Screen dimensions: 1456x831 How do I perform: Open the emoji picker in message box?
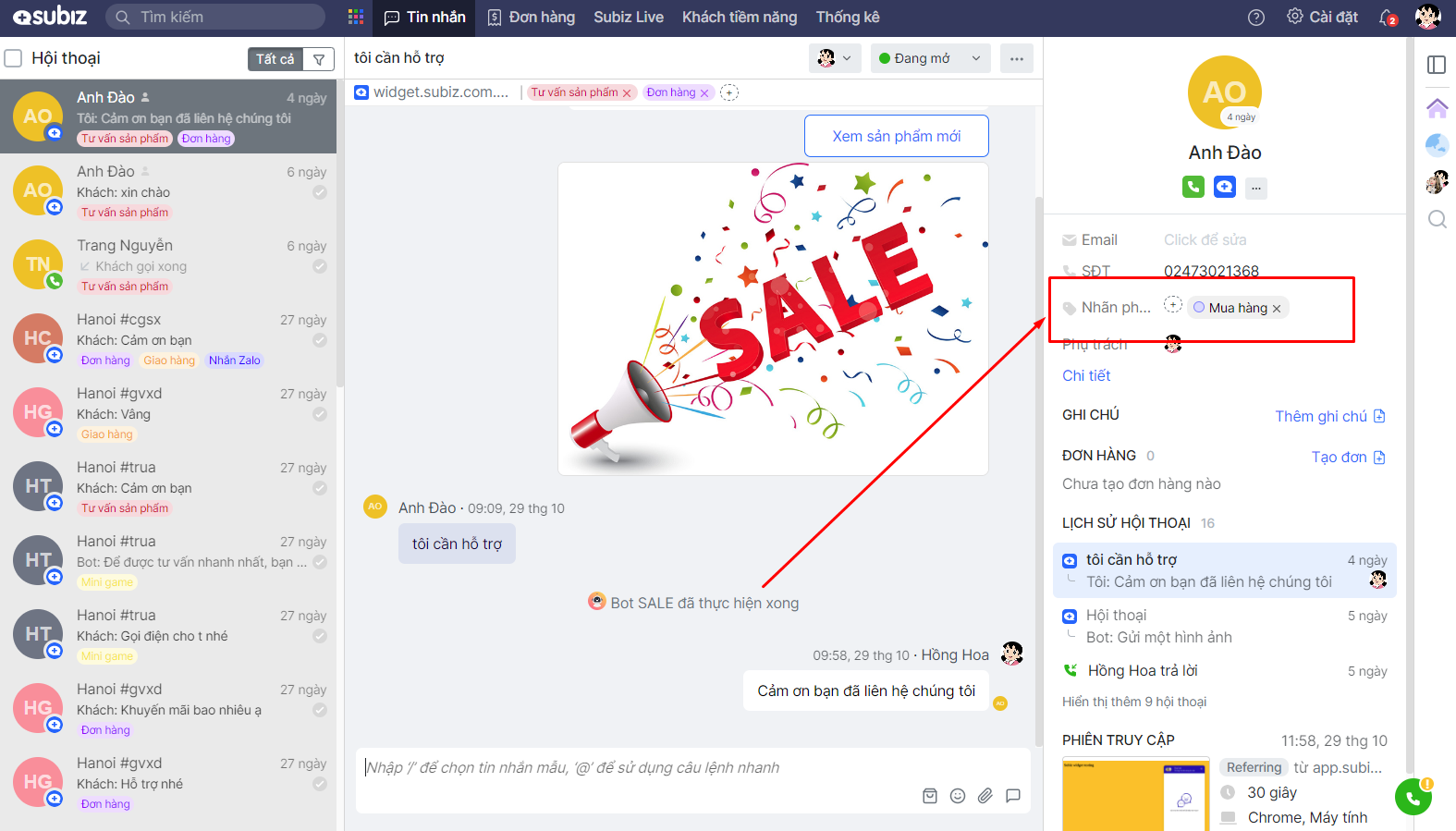pos(958,796)
